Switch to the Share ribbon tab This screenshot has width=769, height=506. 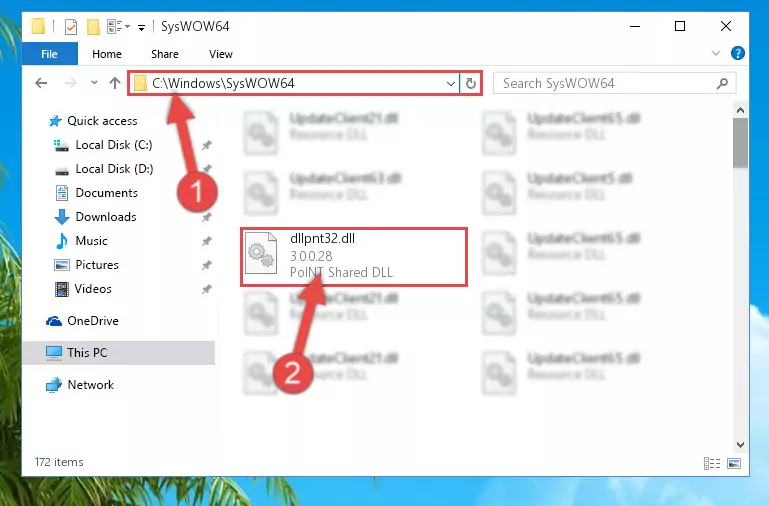click(165, 54)
